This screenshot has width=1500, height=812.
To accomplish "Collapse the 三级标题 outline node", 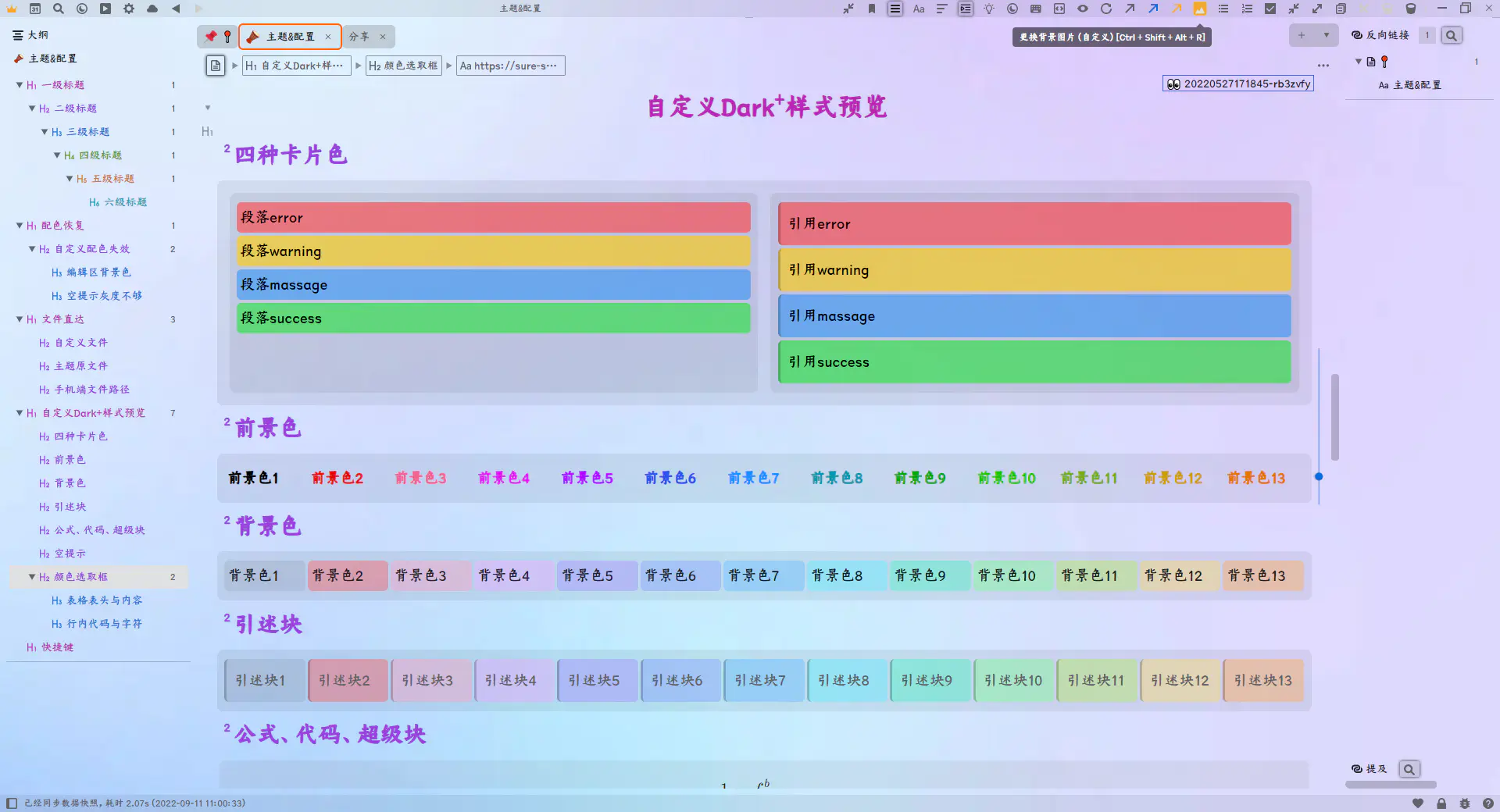I will pos(45,132).
